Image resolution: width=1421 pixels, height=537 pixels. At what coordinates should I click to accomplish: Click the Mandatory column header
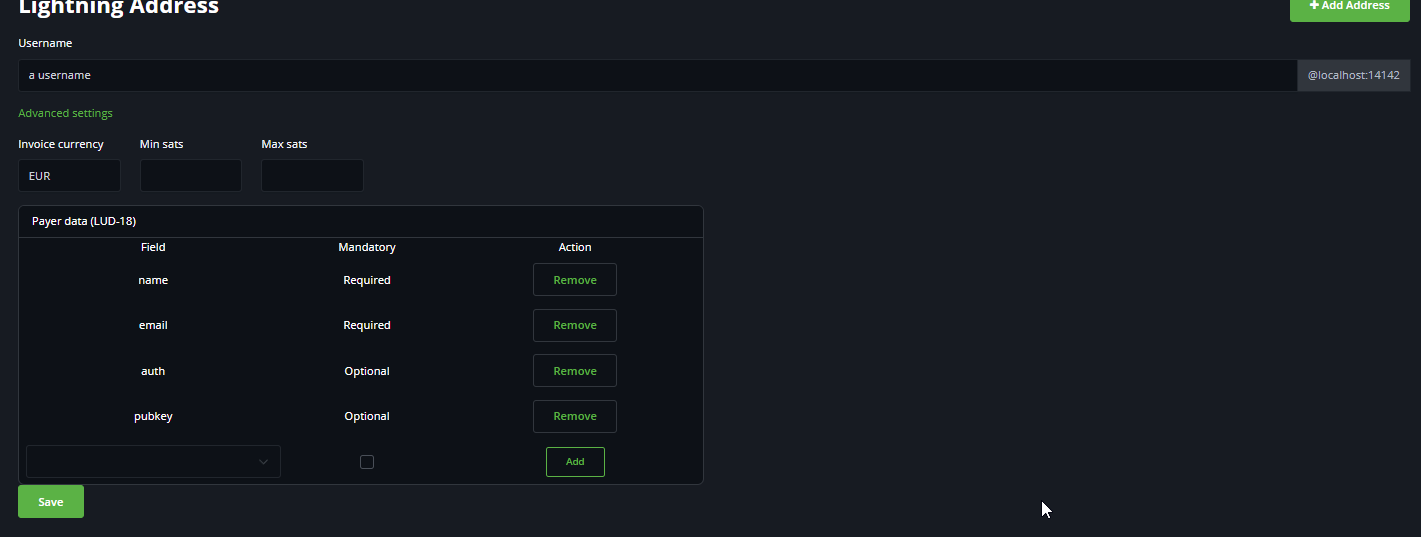(367, 247)
